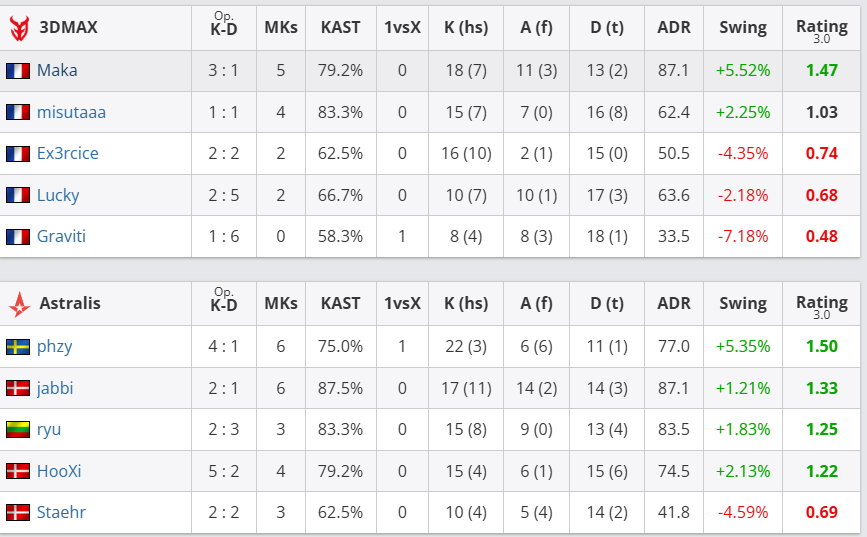View Lucky's player profile

58,195
